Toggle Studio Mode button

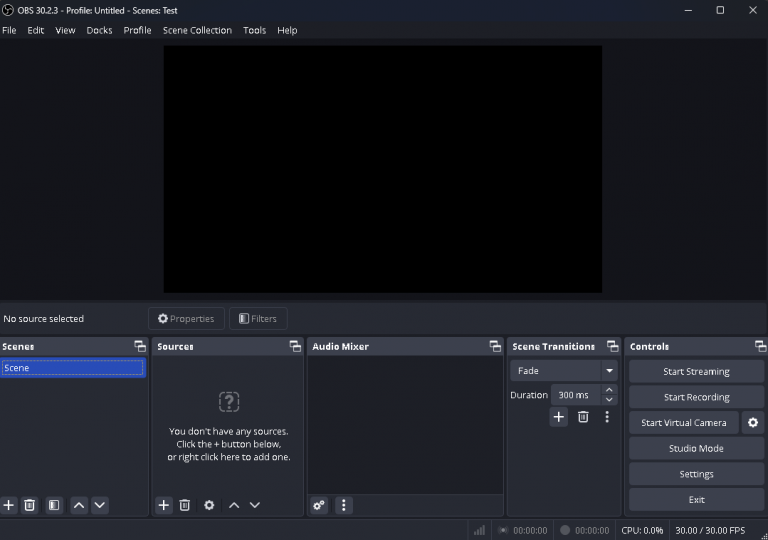[696, 448]
